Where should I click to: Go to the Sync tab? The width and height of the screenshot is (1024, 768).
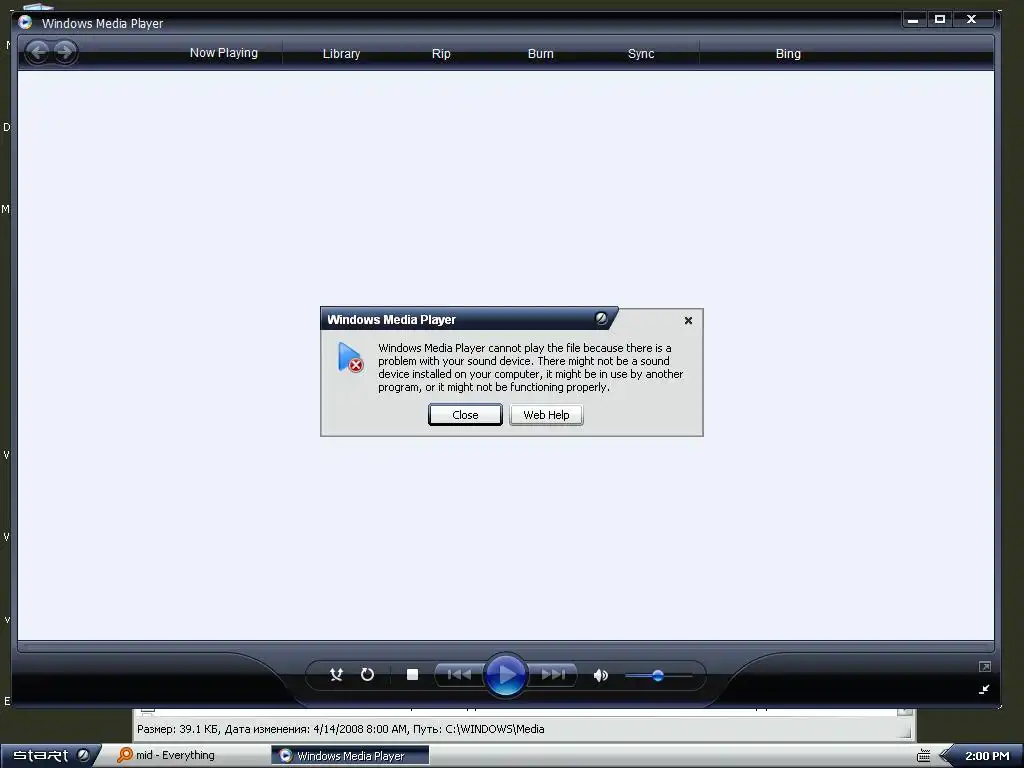tap(641, 54)
